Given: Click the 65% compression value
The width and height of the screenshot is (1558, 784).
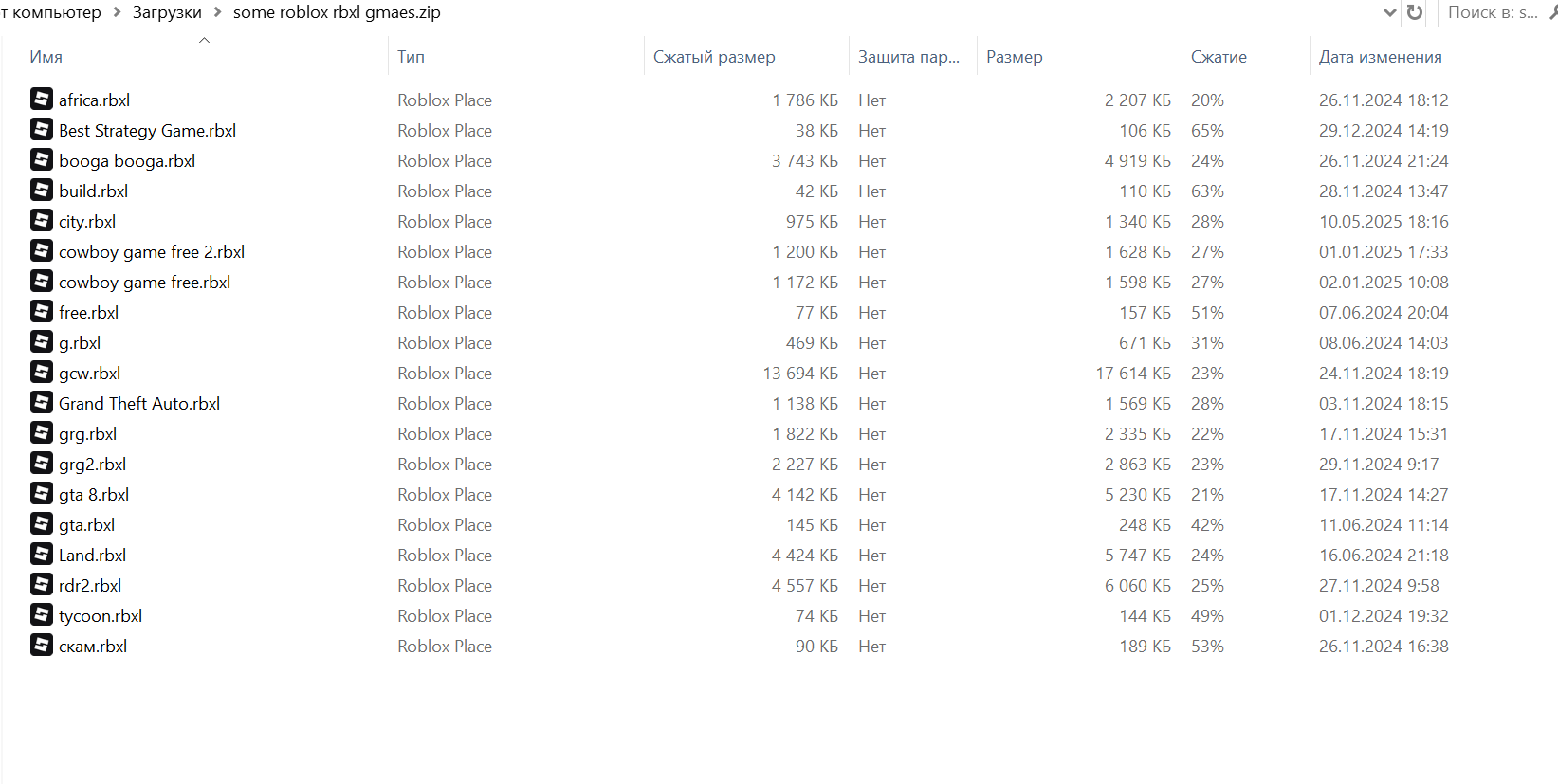Looking at the screenshot, I should point(1207,130).
